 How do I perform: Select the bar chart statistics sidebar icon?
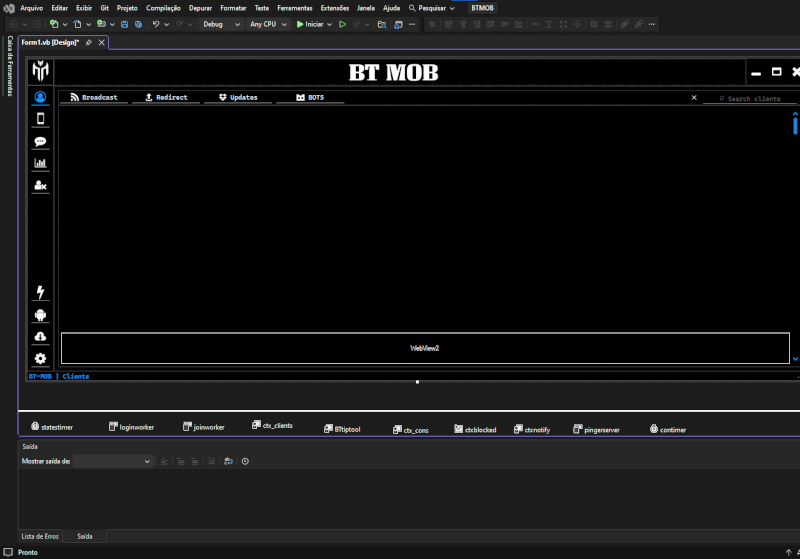pyautogui.click(x=40, y=163)
